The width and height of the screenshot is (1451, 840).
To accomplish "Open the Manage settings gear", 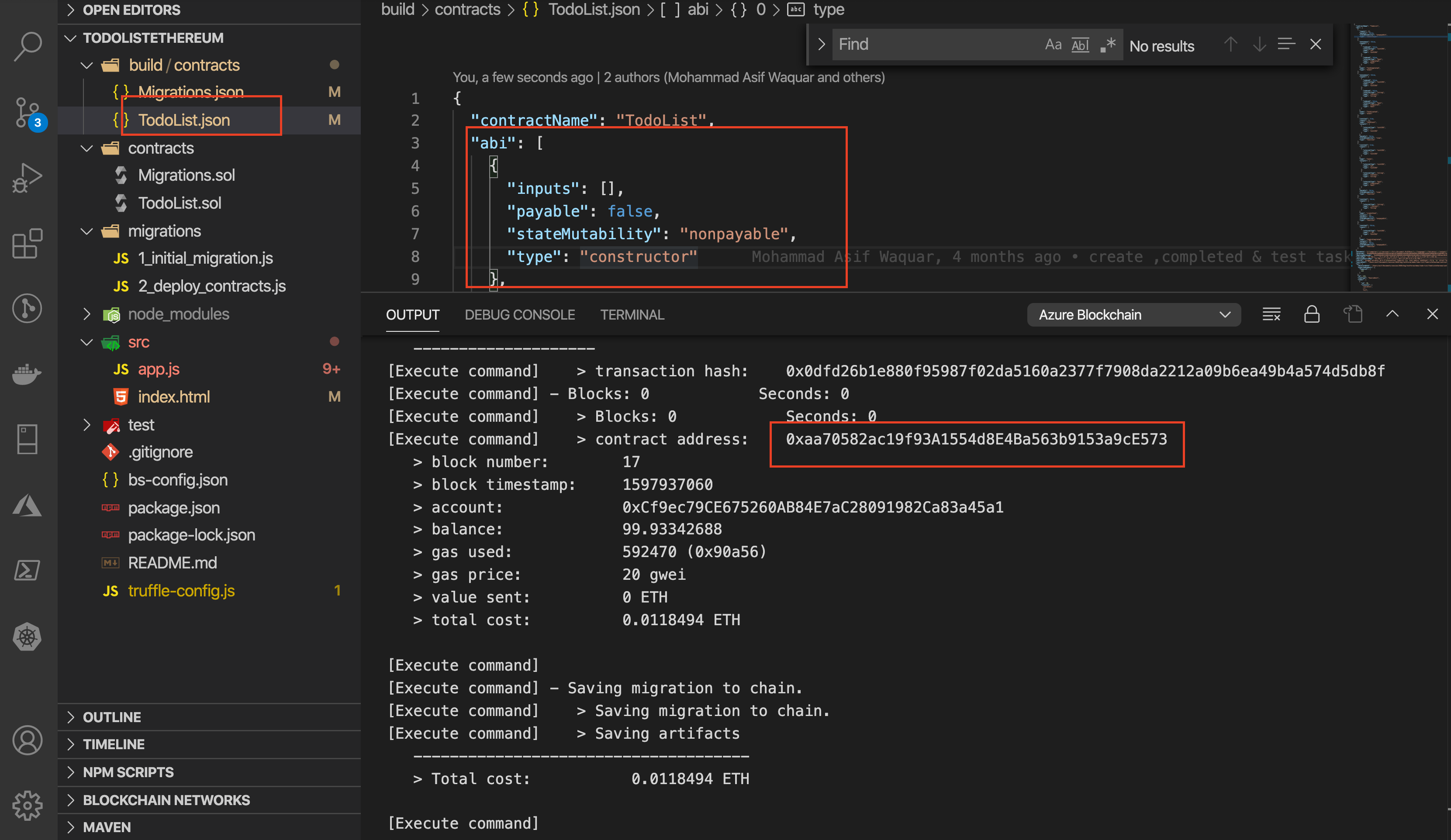I will pyautogui.click(x=27, y=806).
